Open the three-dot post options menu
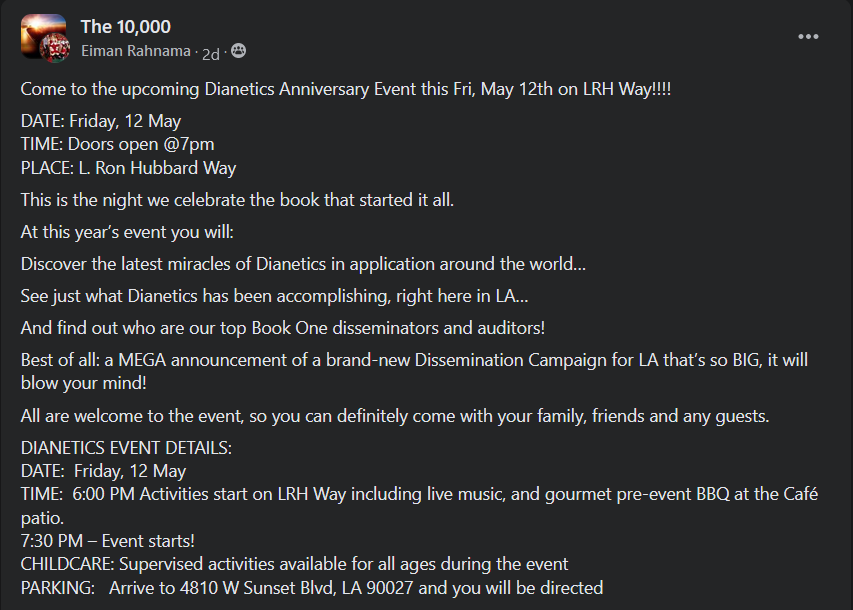Screen dimensions: 853x610 tap(808, 37)
